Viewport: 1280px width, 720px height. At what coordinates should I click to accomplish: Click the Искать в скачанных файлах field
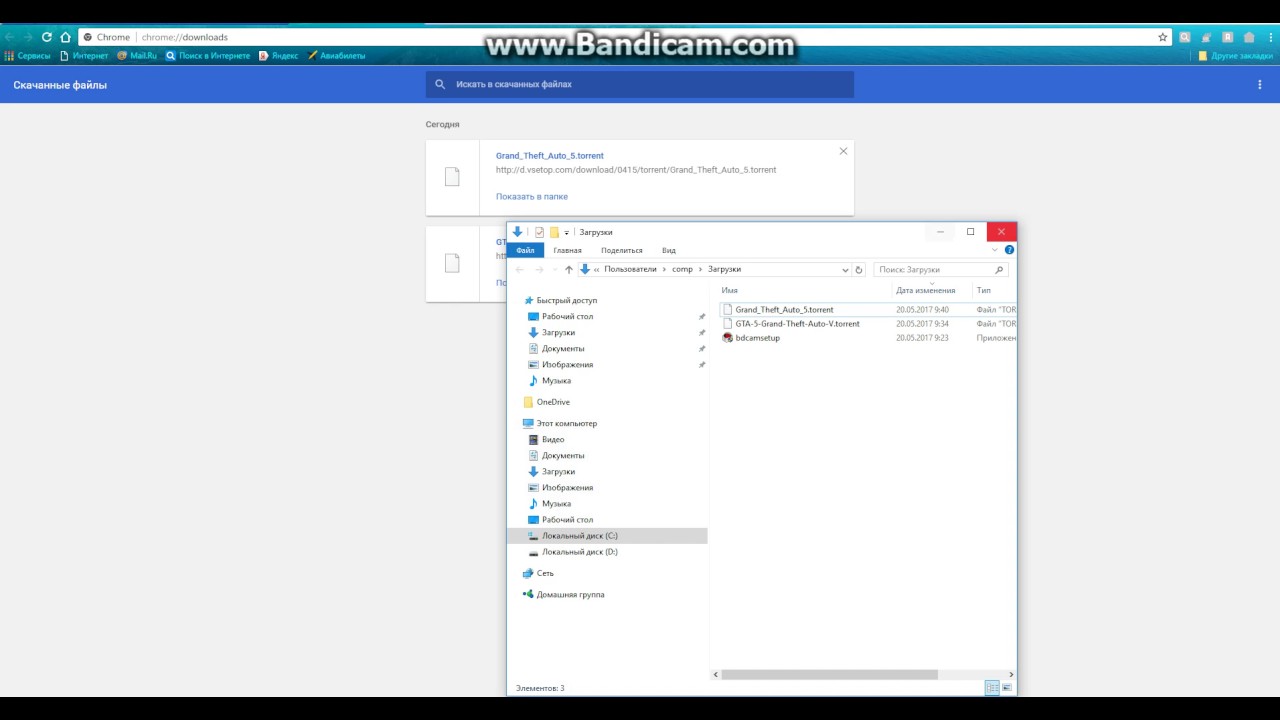click(x=640, y=85)
